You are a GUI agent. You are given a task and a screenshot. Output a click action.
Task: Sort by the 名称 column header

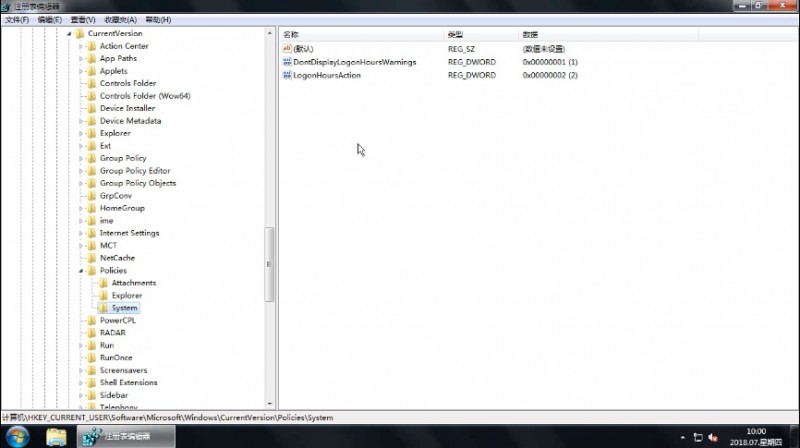[x=362, y=34]
